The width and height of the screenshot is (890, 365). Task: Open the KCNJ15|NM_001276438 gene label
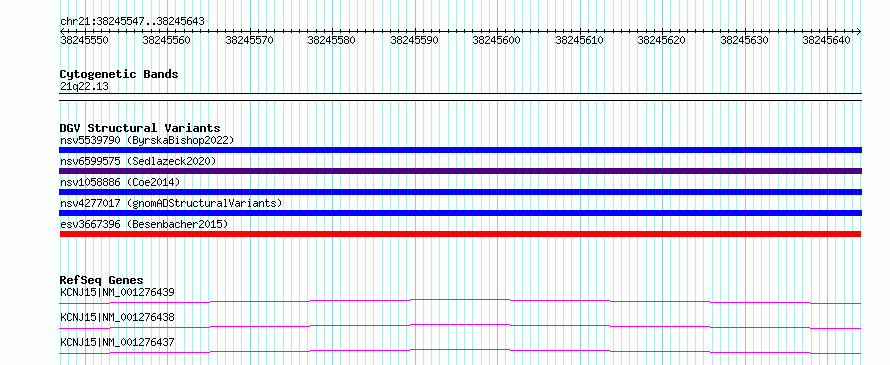[117, 317]
